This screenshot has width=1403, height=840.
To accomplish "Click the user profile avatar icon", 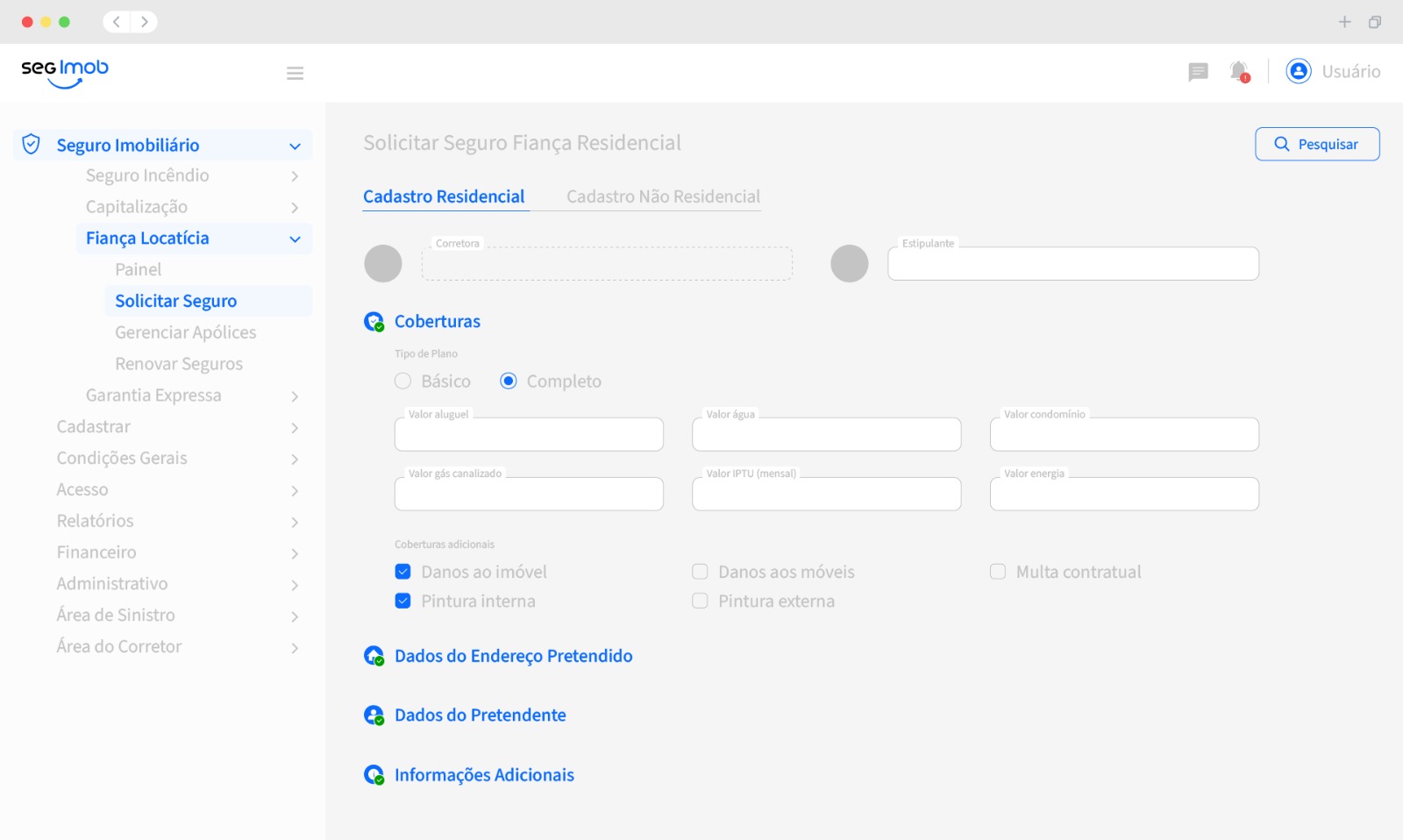I will point(1298,71).
